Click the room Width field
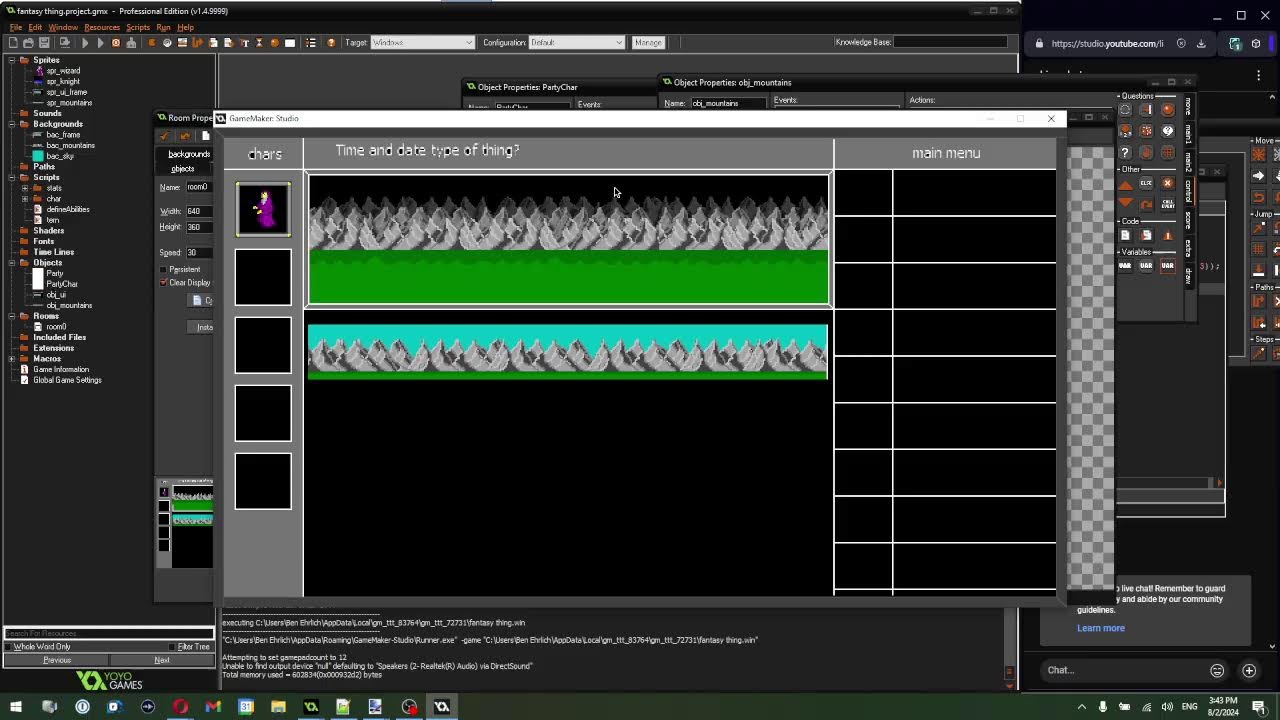Image resolution: width=1280 pixels, height=720 pixels. (x=198, y=211)
